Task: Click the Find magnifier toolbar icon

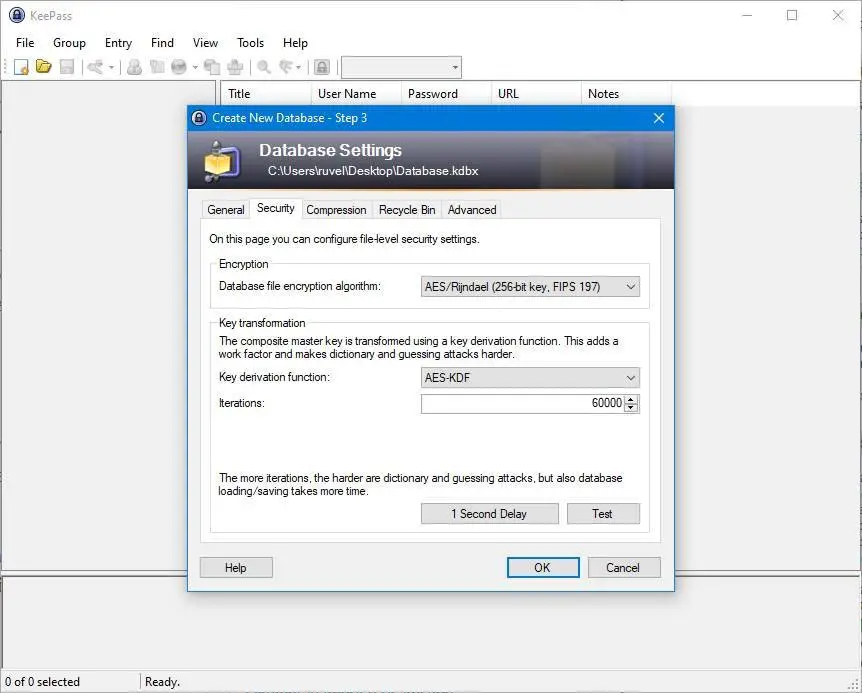Action: [x=264, y=67]
